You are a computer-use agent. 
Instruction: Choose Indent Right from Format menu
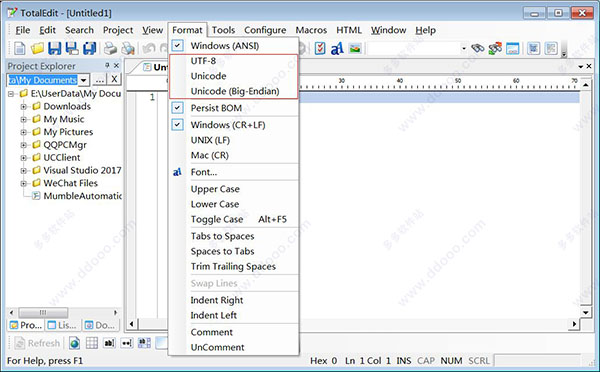(x=233, y=300)
